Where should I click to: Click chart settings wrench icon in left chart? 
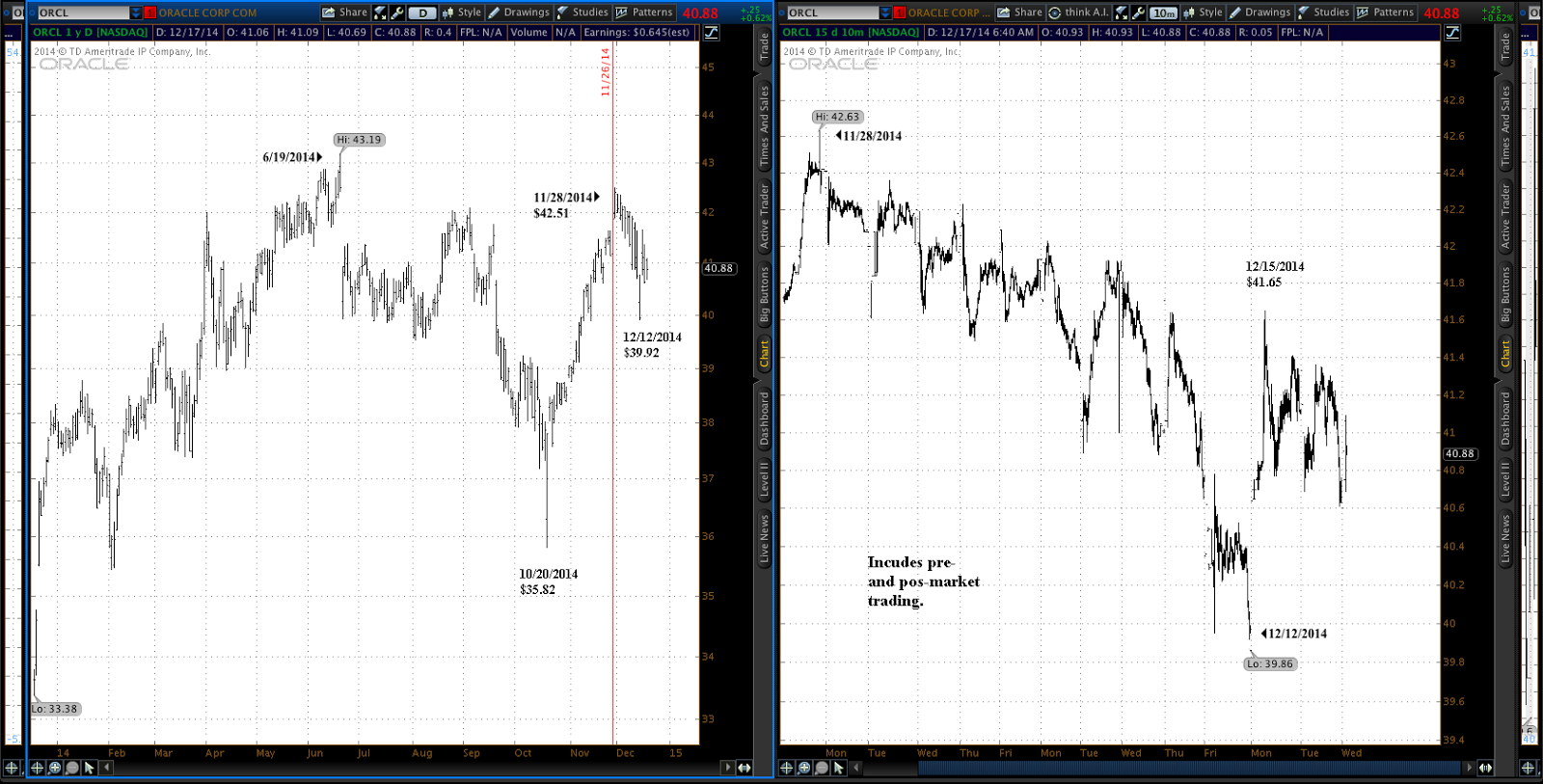click(x=396, y=13)
